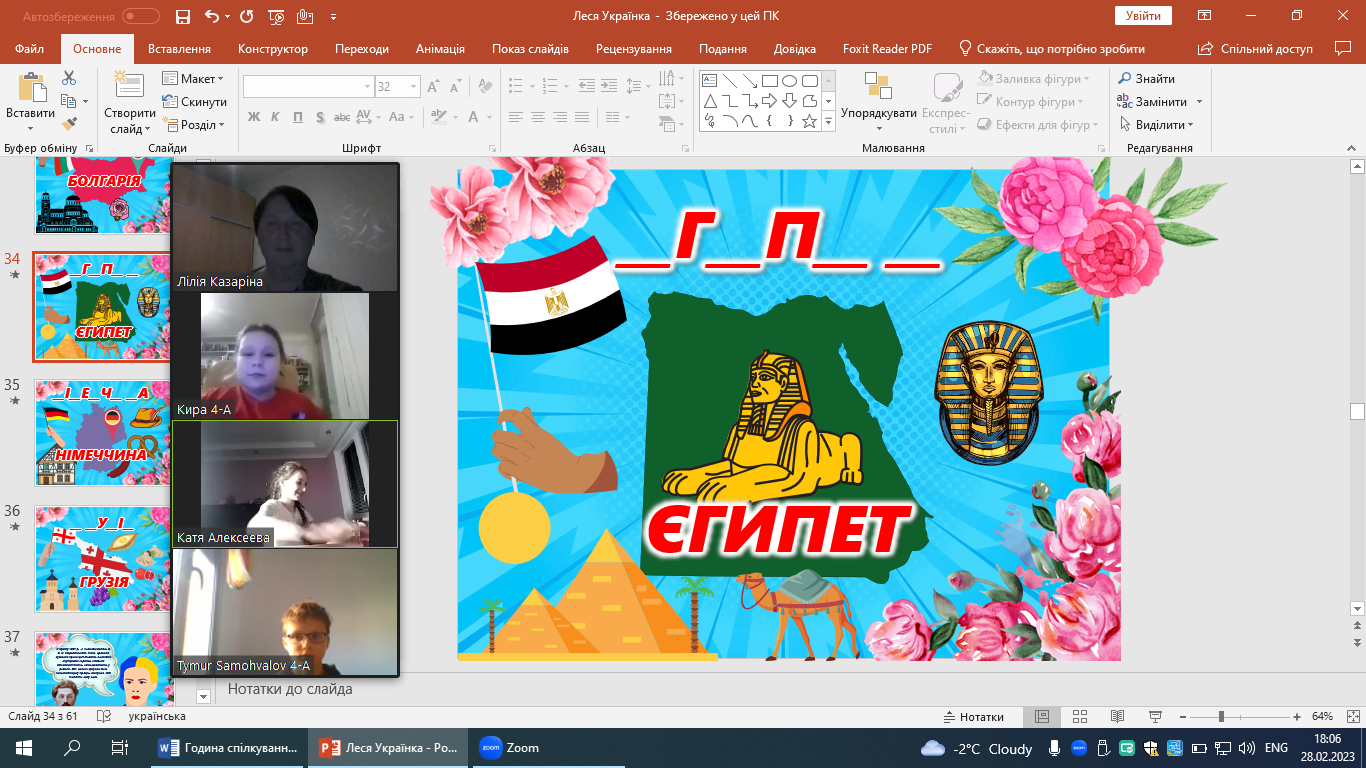
Task: Click the Спільний доступ share button
Action: [x=1255, y=49]
